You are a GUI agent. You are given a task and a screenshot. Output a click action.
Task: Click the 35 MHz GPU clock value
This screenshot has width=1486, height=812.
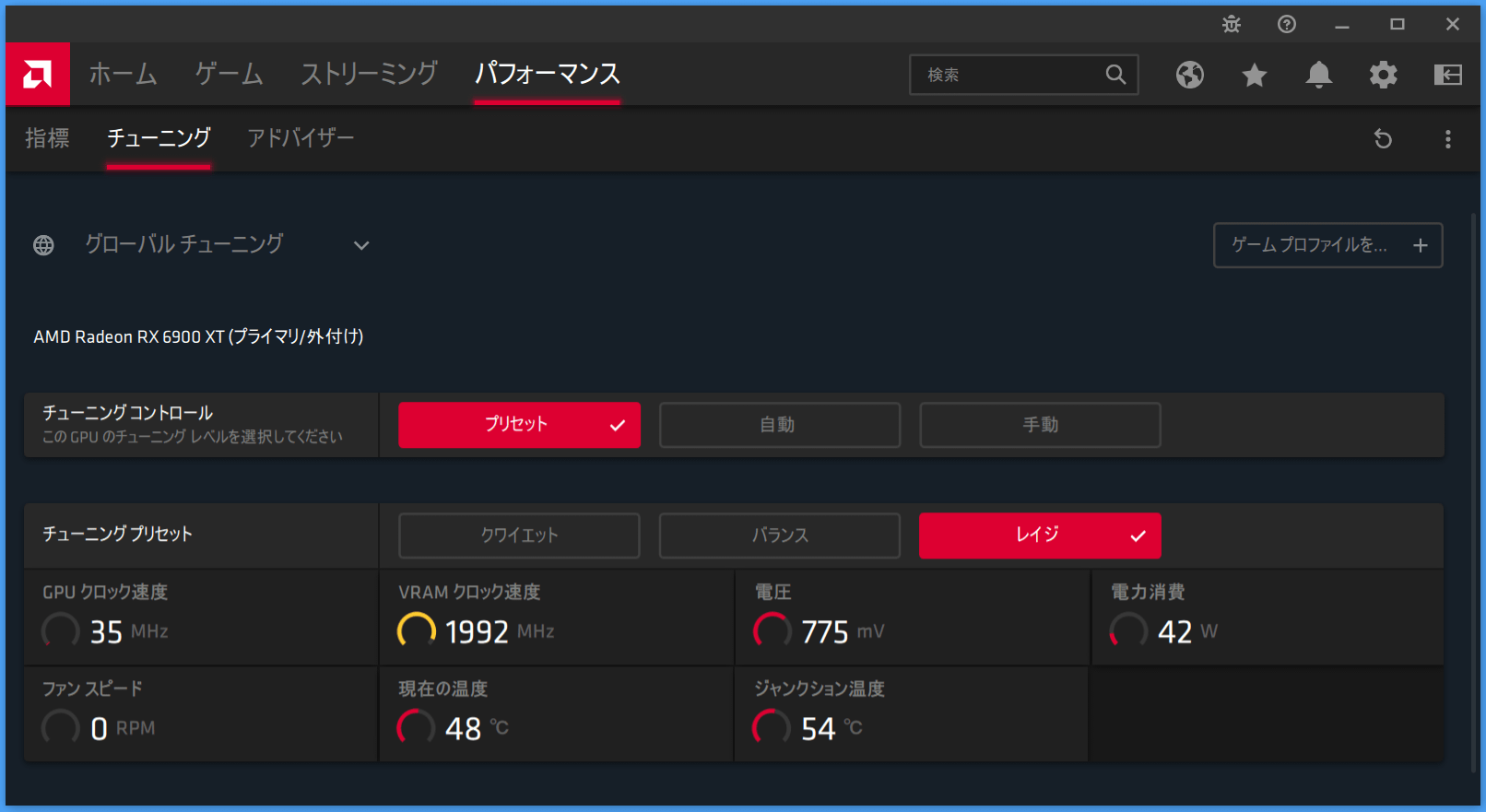pyautogui.click(x=129, y=631)
